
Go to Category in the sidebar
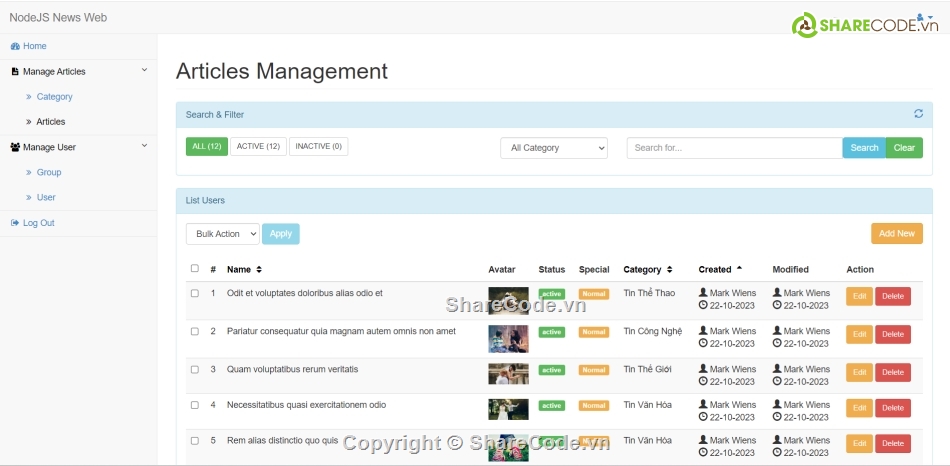54,97
